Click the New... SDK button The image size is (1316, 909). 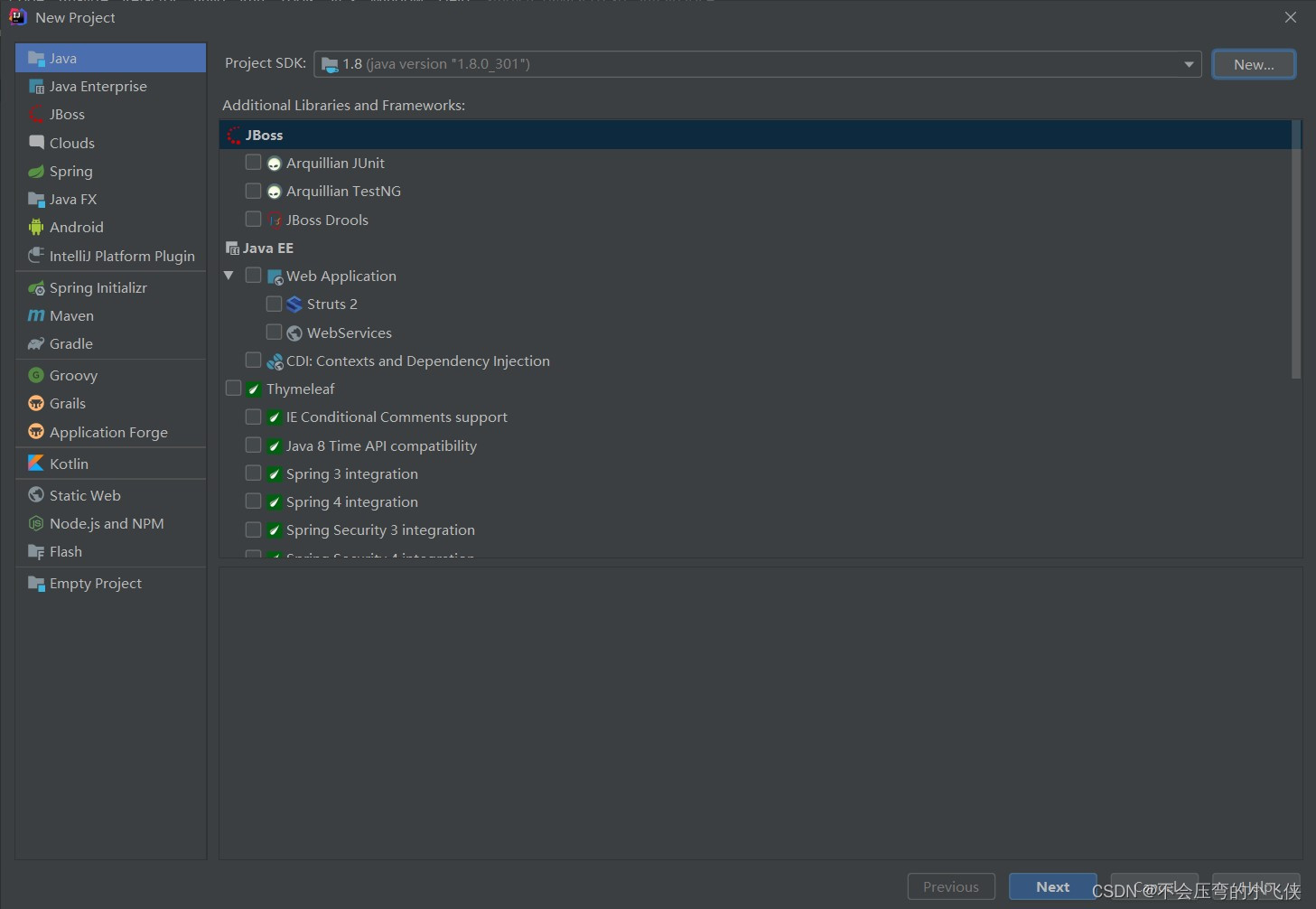coord(1254,64)
